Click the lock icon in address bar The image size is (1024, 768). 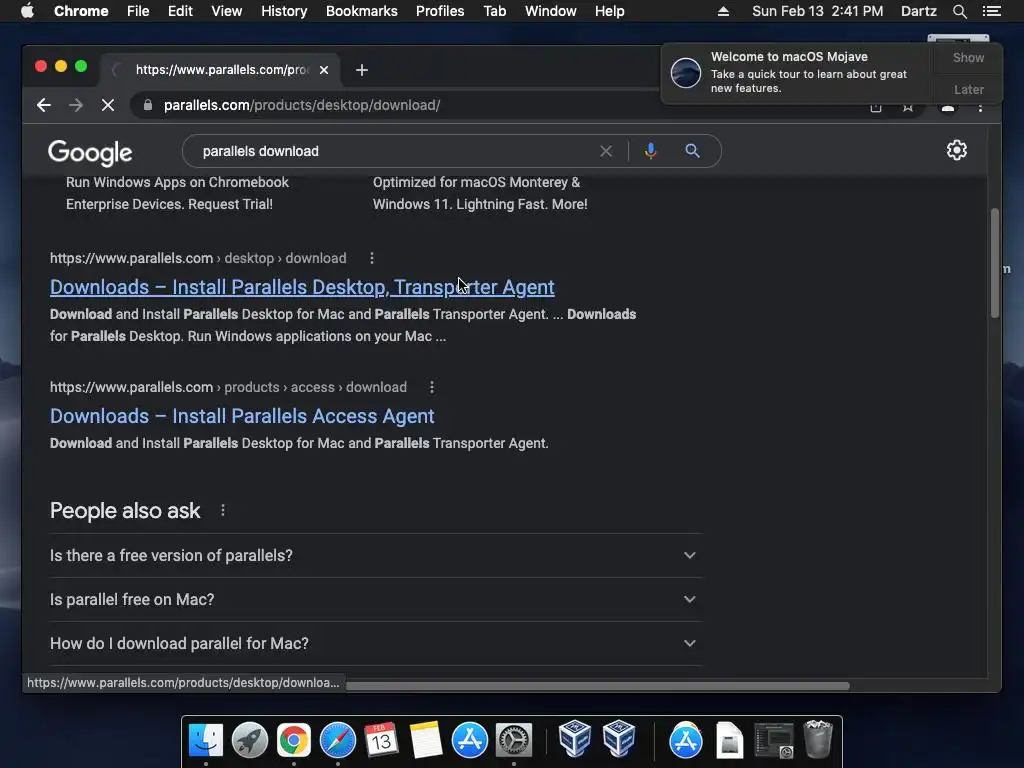click(148, 105)
